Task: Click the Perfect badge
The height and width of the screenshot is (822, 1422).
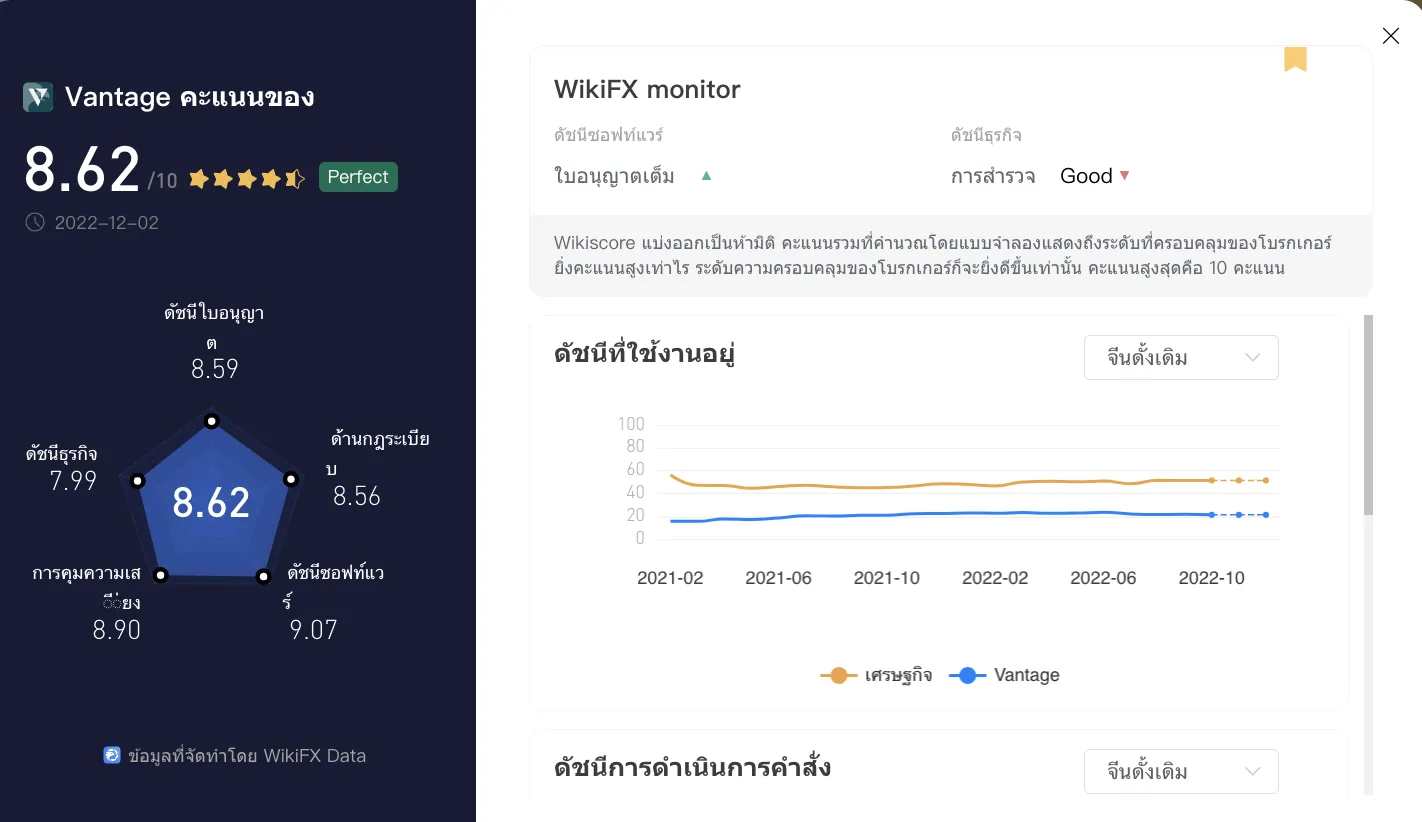Action: tap(358, 177)
